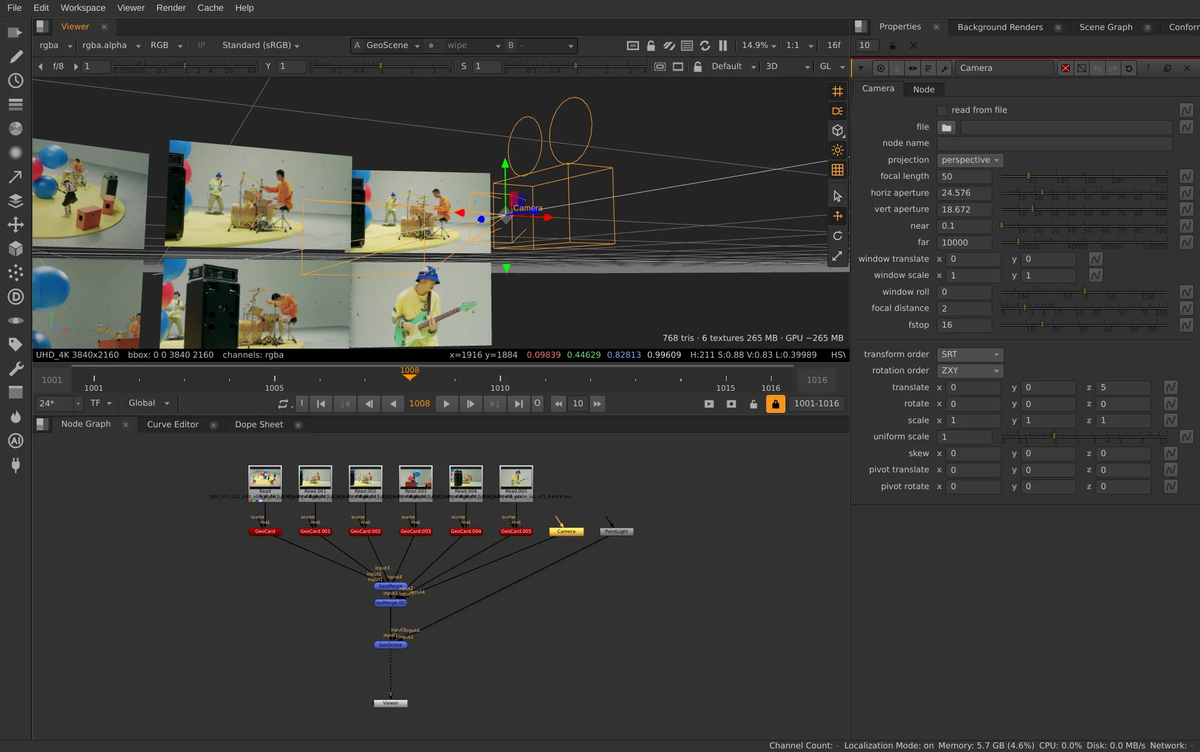The height and width of the screenshot is (752, 1200).
Task: Open the 14.9% zoom level dropdown
Action: pos(759,46)
